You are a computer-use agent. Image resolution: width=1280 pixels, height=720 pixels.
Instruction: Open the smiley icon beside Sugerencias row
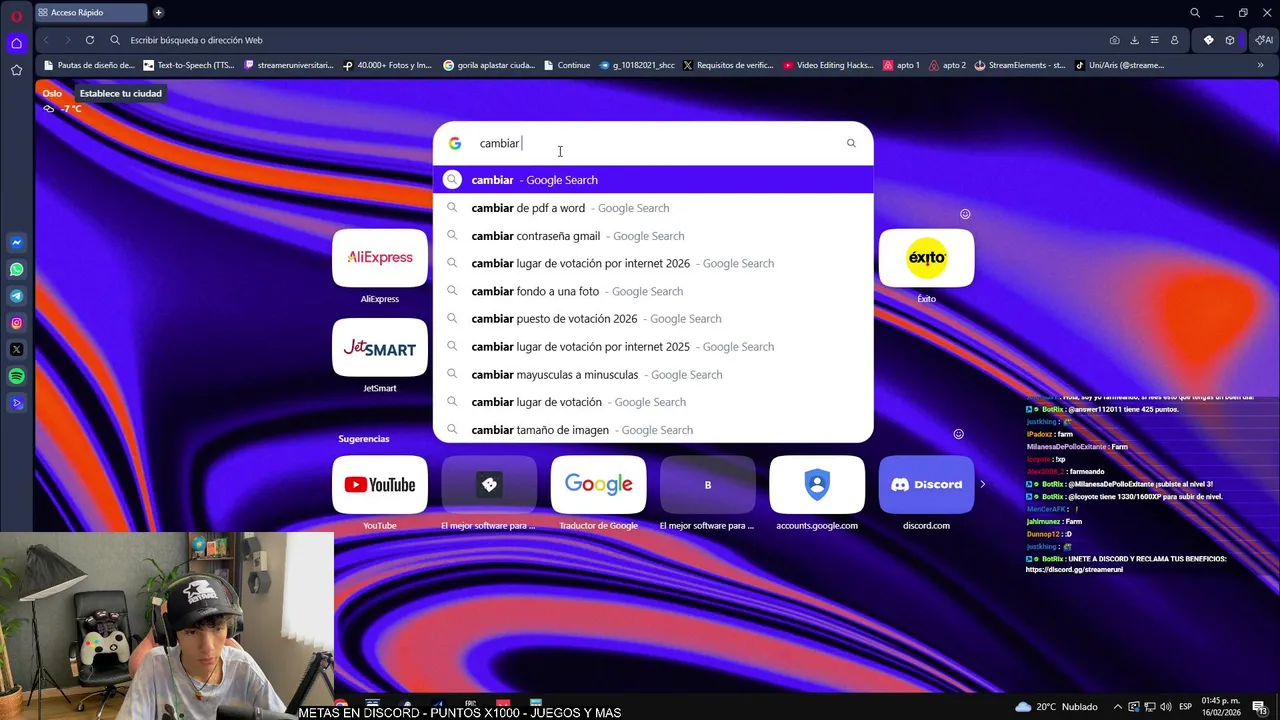(x=958, y=434)
